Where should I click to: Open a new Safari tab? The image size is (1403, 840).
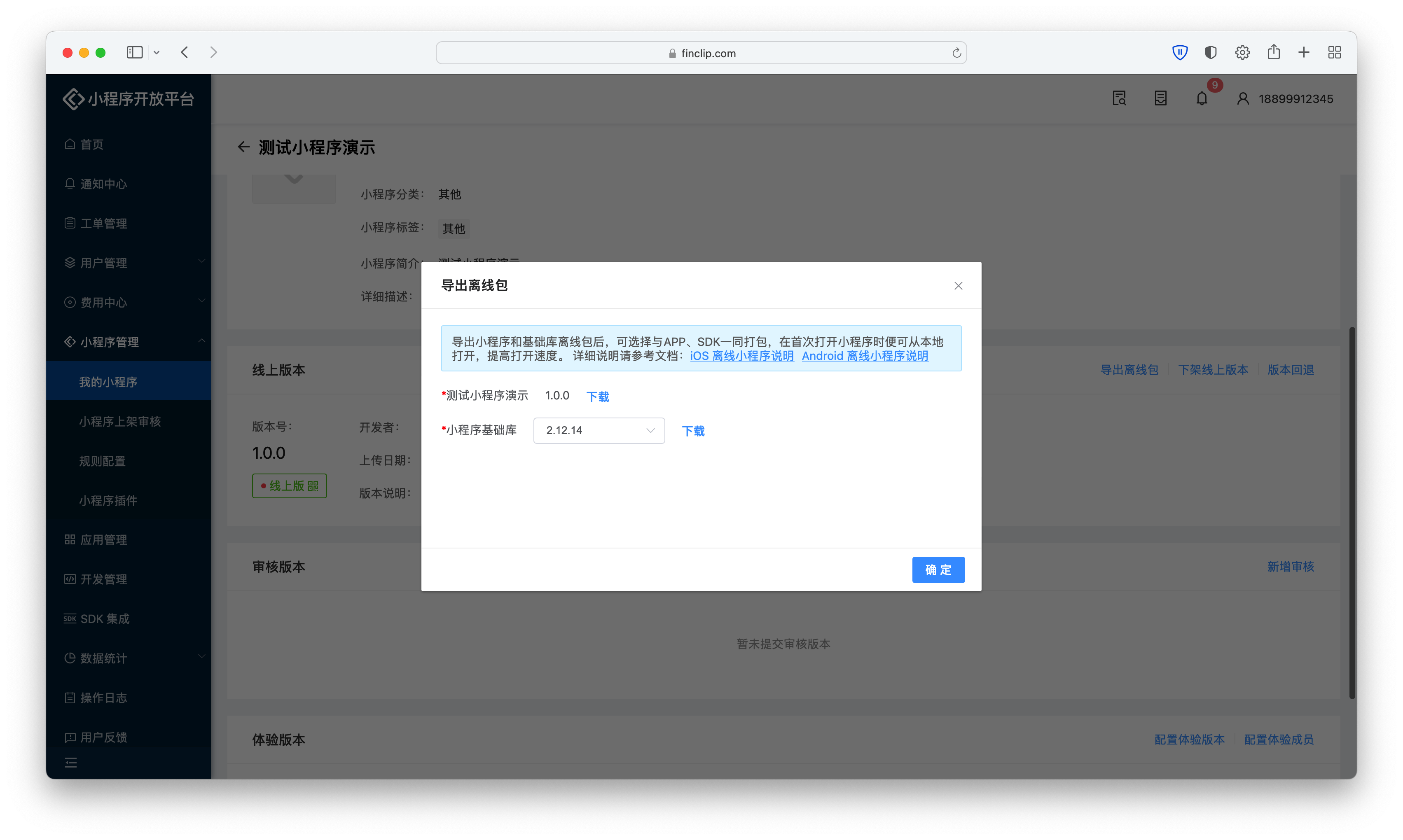pyautogui.click(x=1304, y=53)
